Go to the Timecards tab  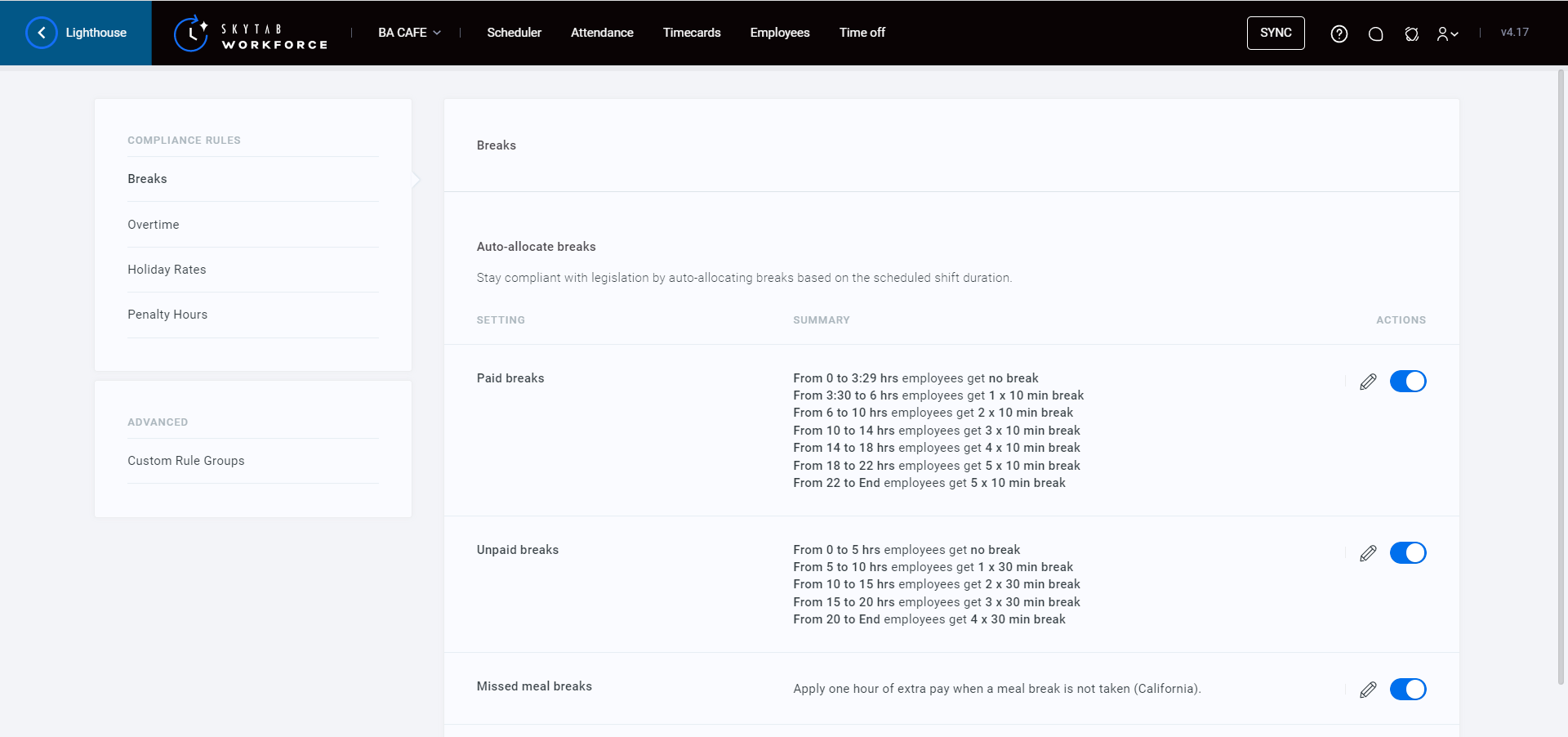(x=691, y=33)
